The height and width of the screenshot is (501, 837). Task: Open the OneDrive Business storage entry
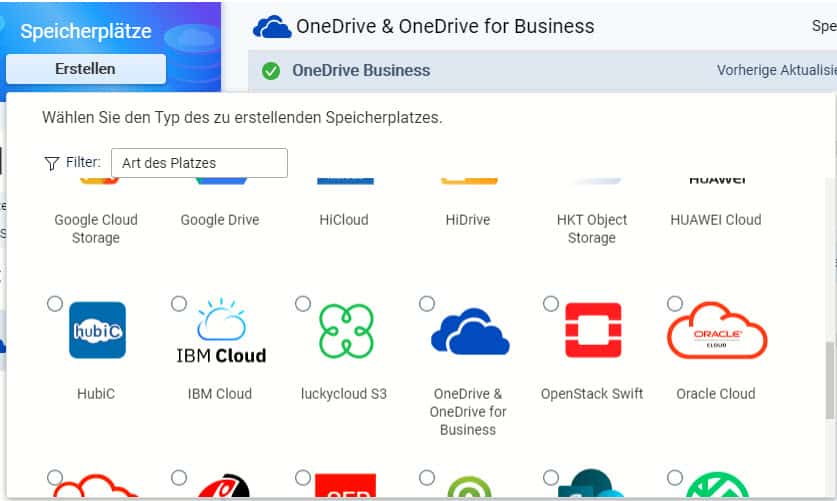(542, 70)
